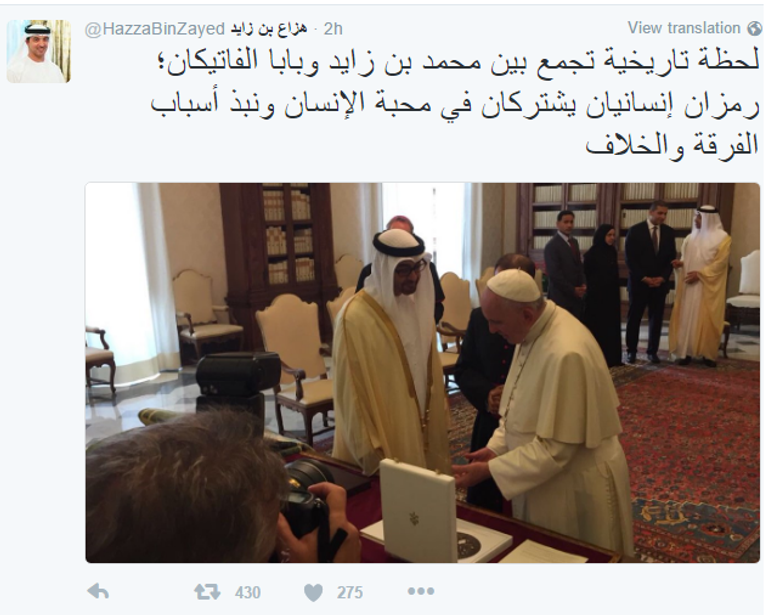Image resolution: width=768 pixels, height=615 pixels.
Task: Open the @HazzaBinZayed handle link
Action: click(155, 29)
